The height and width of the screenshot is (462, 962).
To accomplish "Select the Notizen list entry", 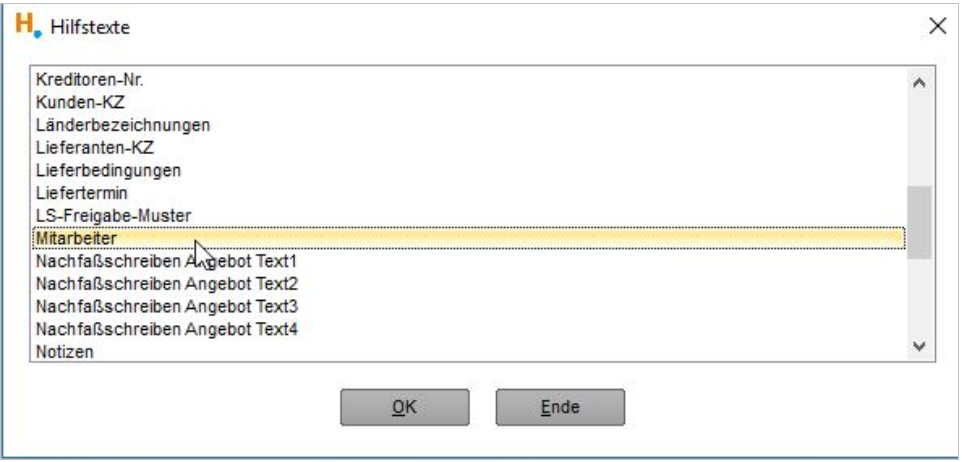I will [469, 352].
